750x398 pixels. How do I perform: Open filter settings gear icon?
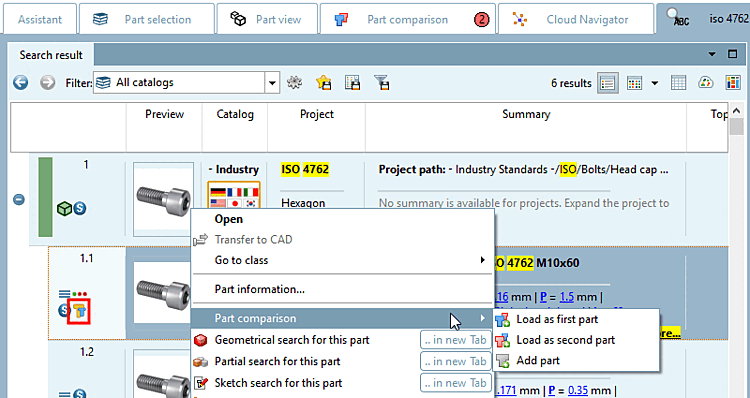tap(294, 83)
